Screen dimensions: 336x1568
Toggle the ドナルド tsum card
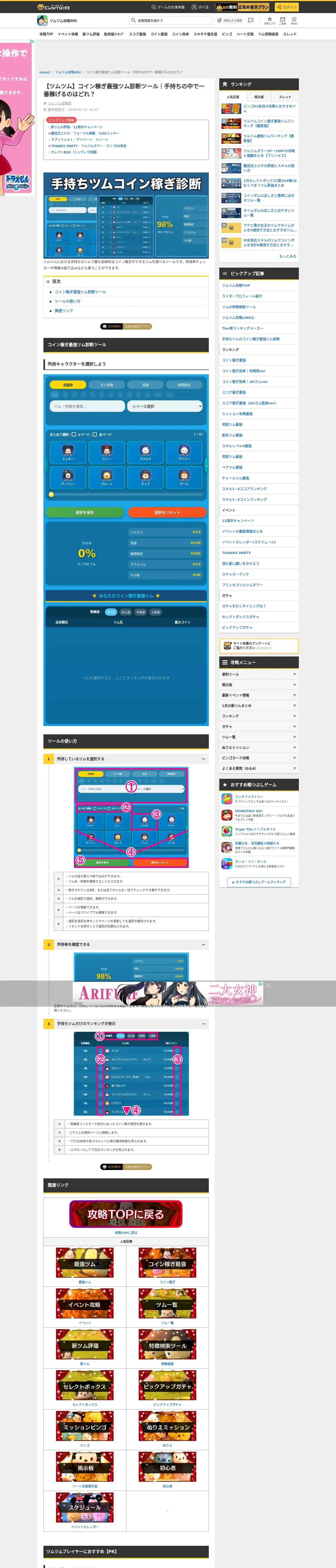click(146, 452)
